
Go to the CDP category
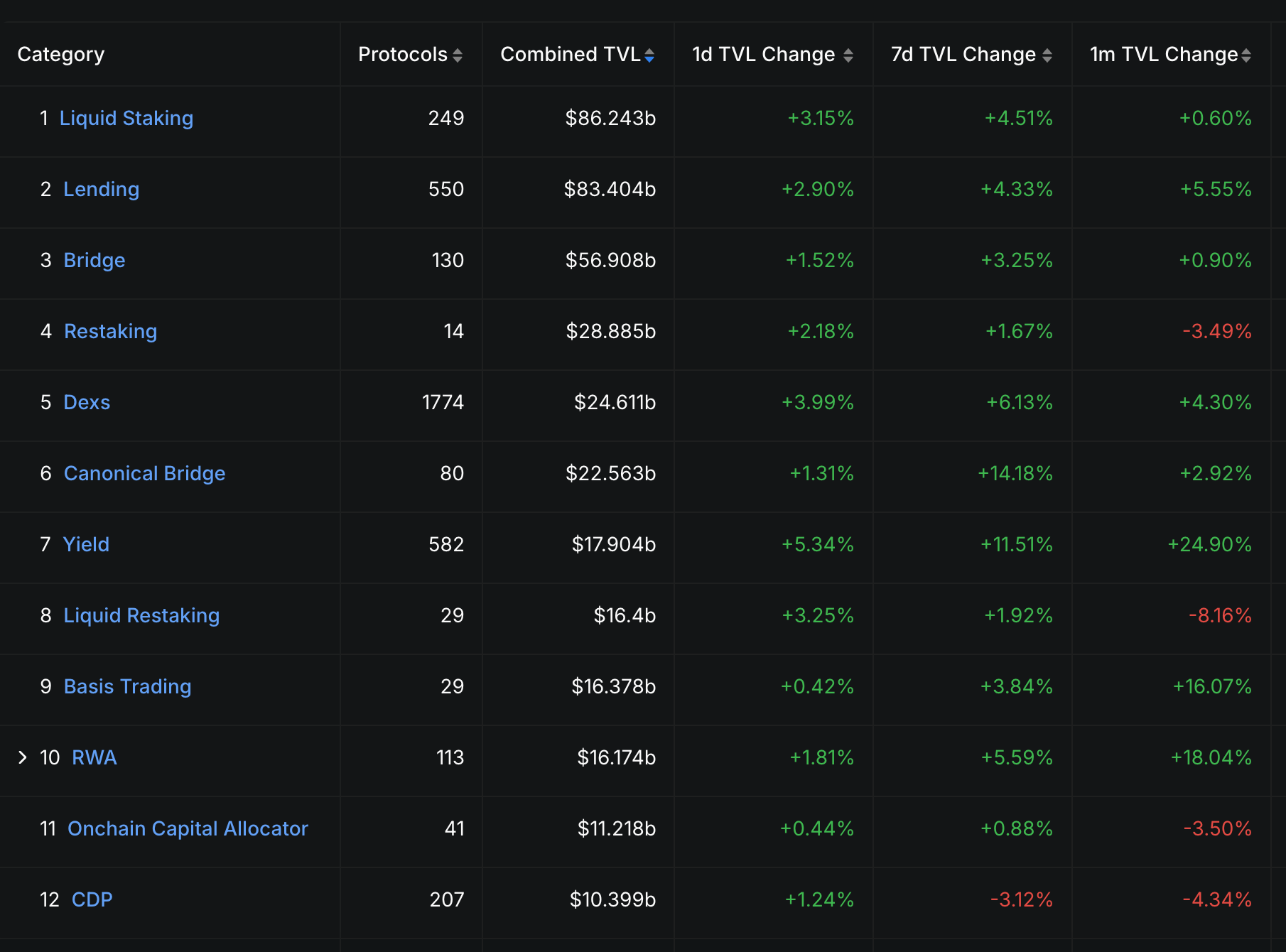click(x=92, y=899)
